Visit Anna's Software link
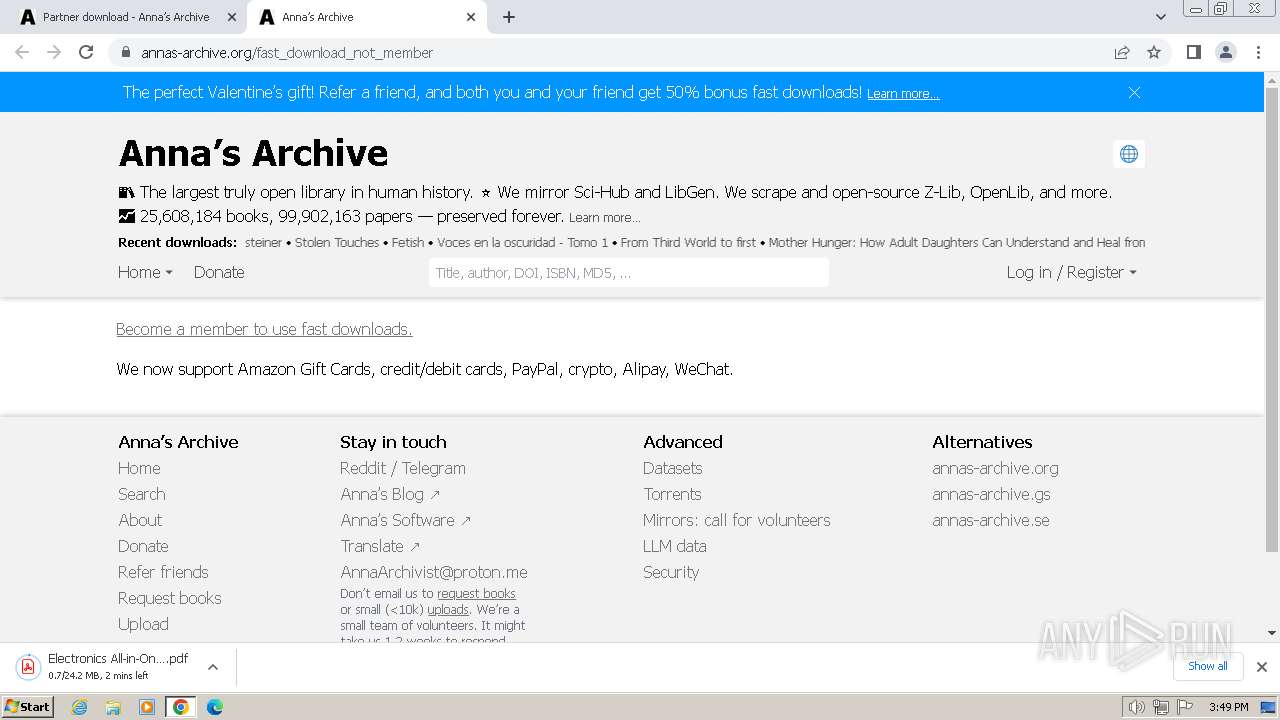 (x=405, y=520)
